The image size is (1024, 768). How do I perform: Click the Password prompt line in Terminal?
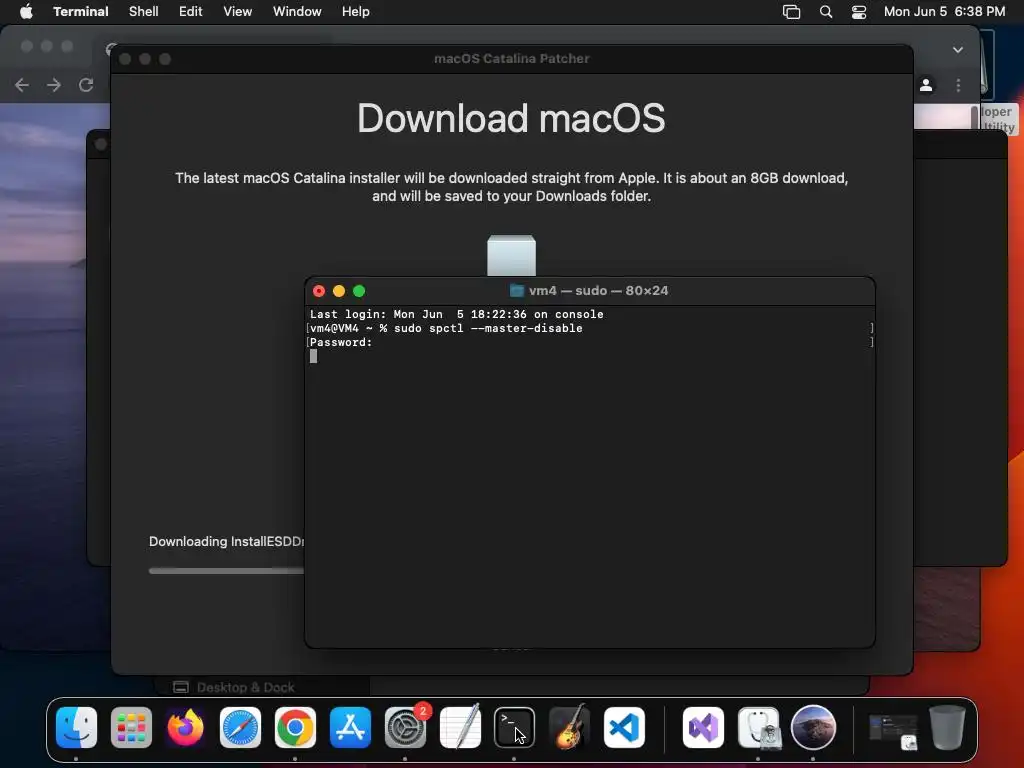click(x=341, y=342)
